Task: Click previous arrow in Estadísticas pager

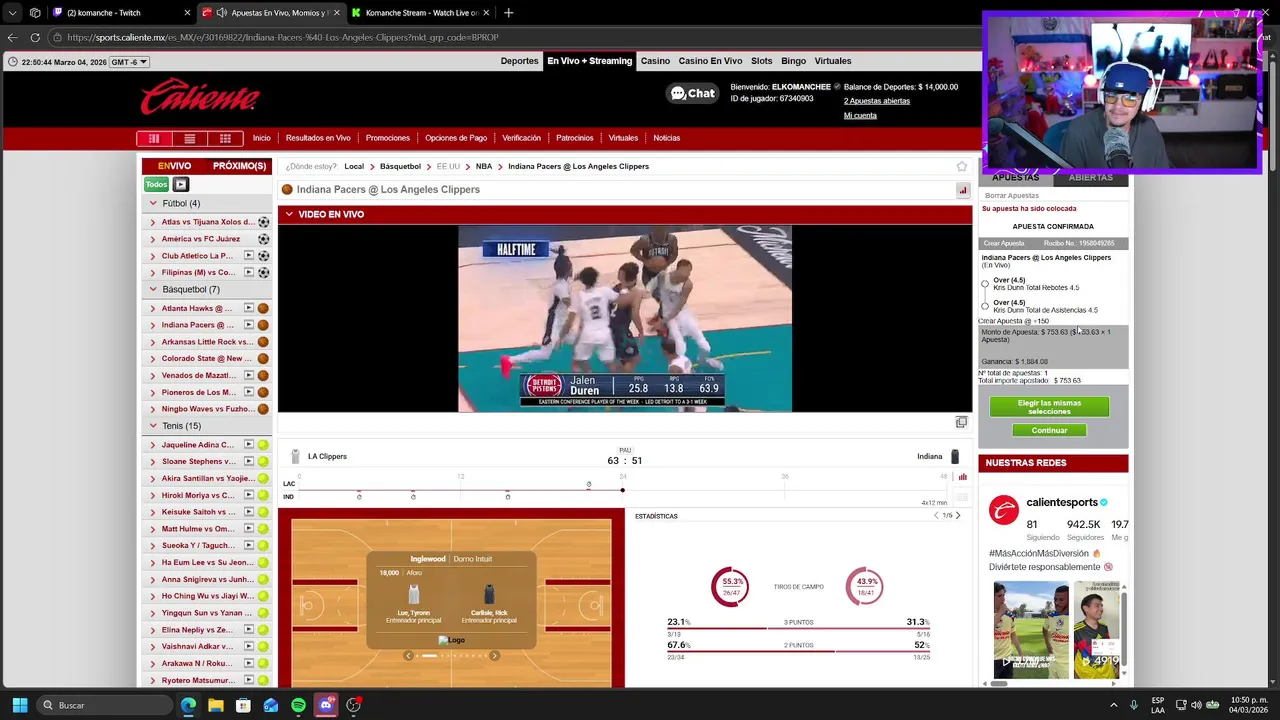Action: point(936,516)
